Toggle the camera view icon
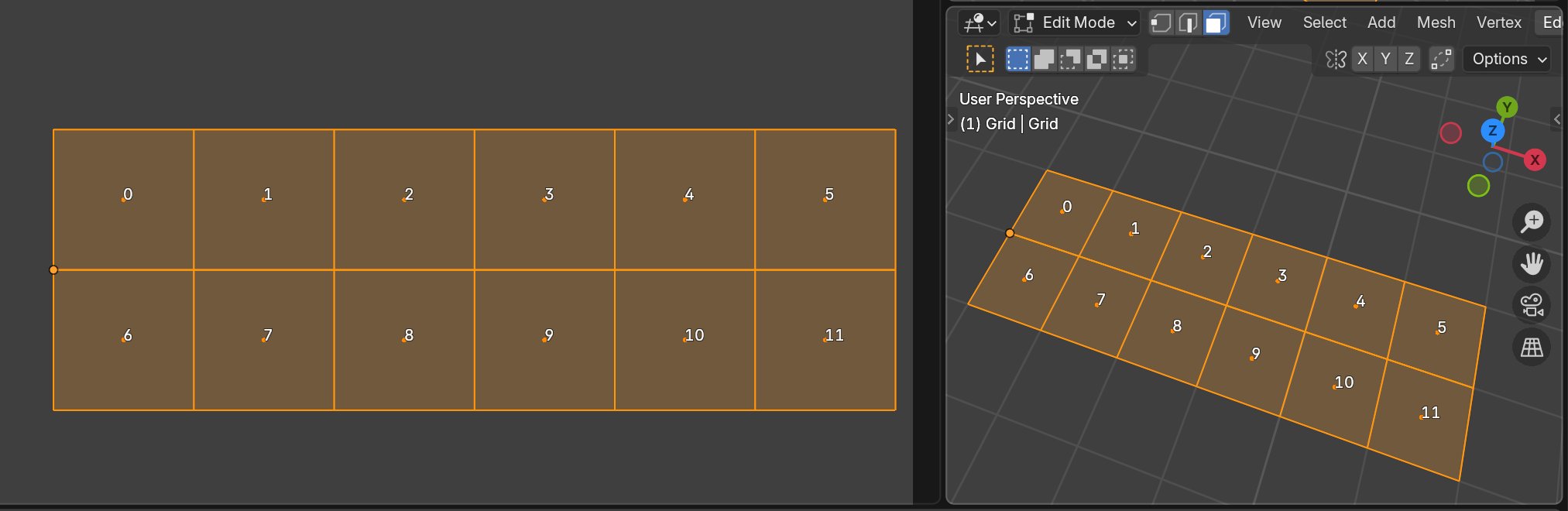1568x511 pixels. point(1532,305)
